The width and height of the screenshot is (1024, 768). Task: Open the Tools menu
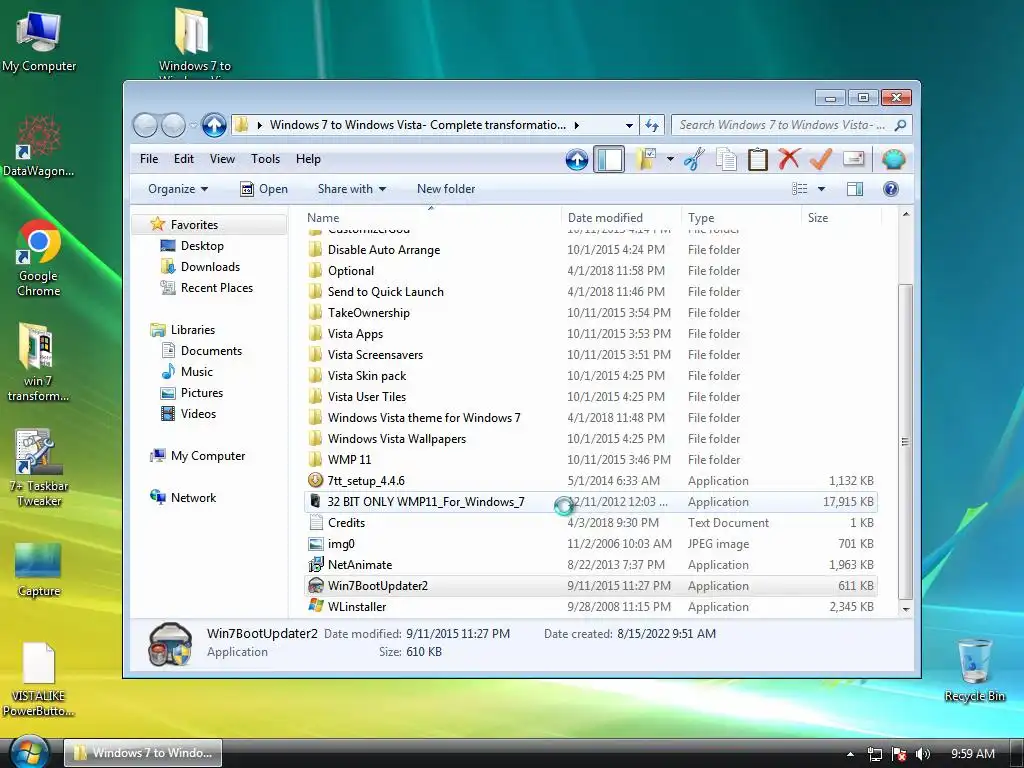[x=265, y=159]
